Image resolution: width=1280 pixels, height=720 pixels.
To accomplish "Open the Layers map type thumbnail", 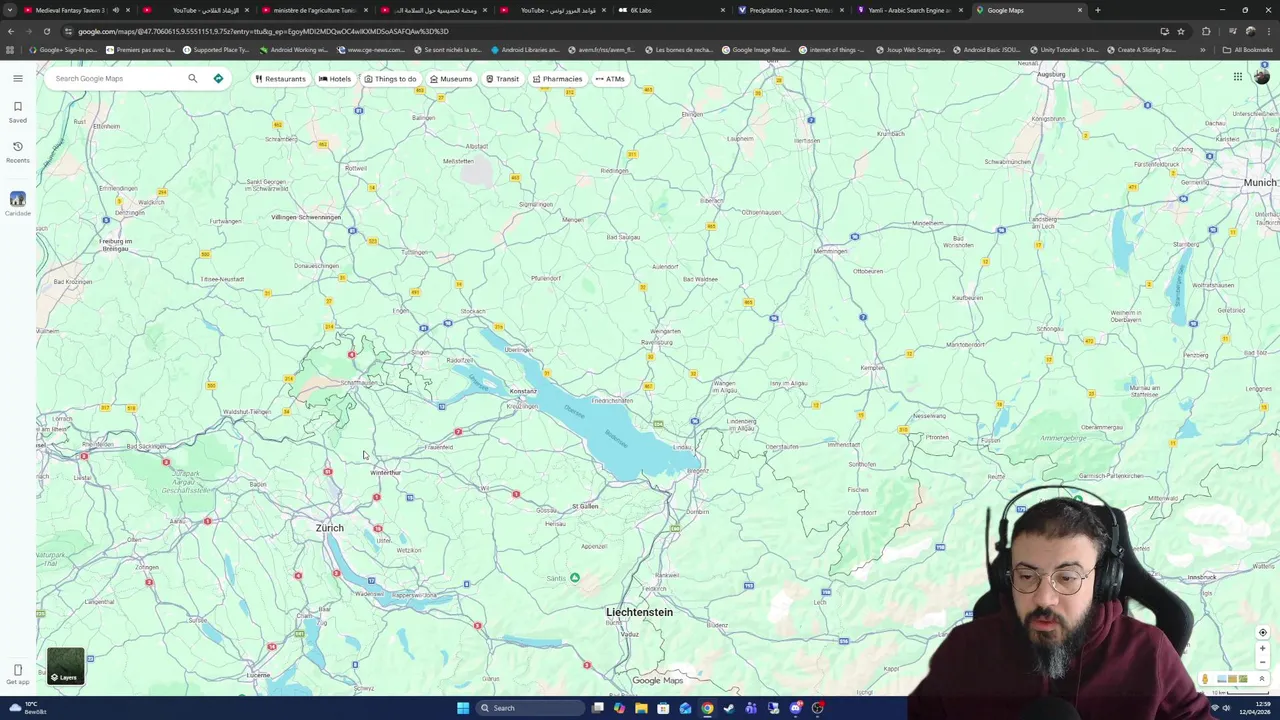I will click(x=66, y=666).
